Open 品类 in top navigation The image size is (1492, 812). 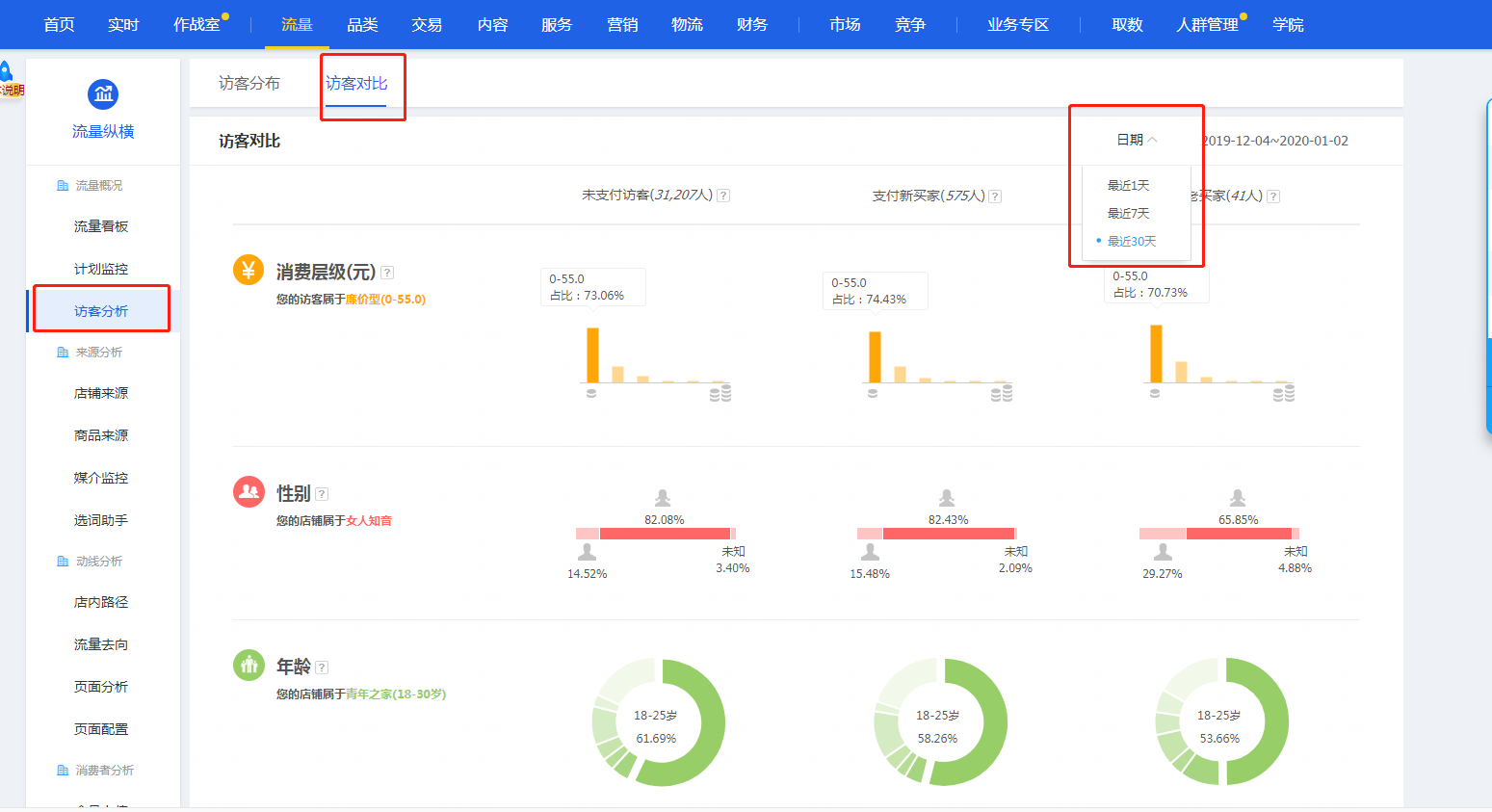click(362, 25)
